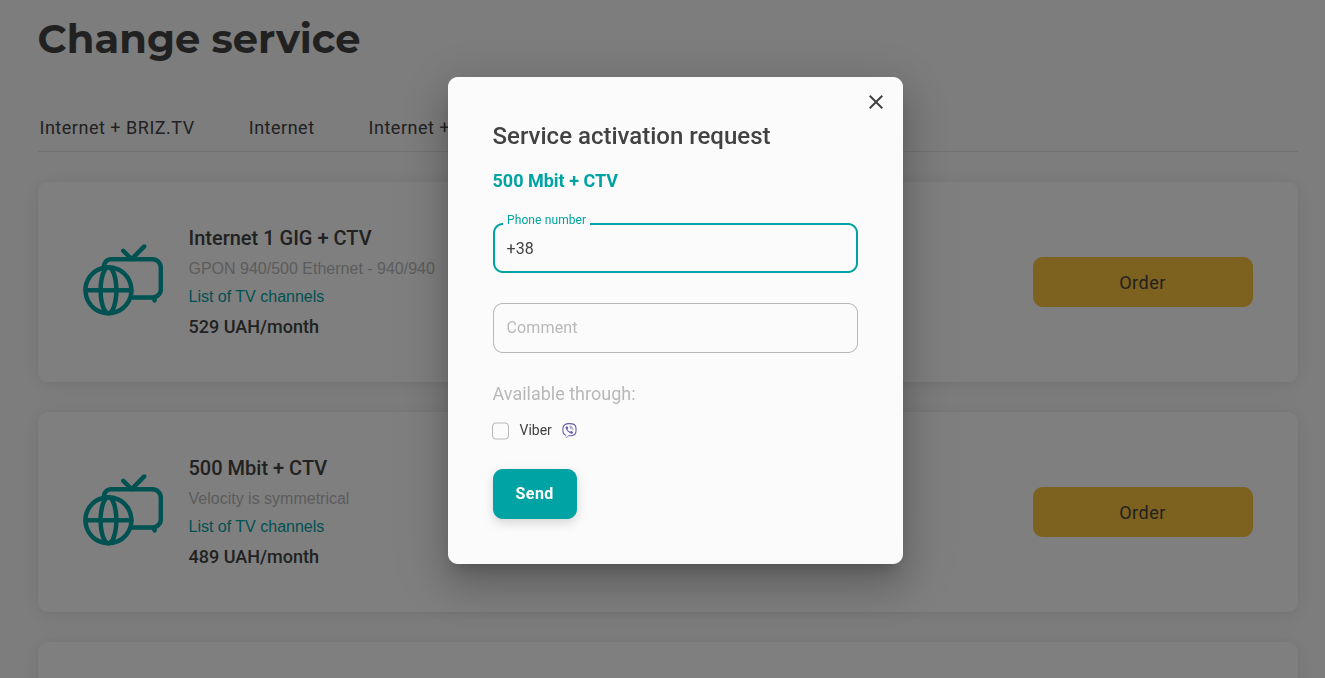Image resolution: width=1325 pixels, height=678 pixels.
Task: Focus the Phone number input field
Action: (x=675, y=248)
